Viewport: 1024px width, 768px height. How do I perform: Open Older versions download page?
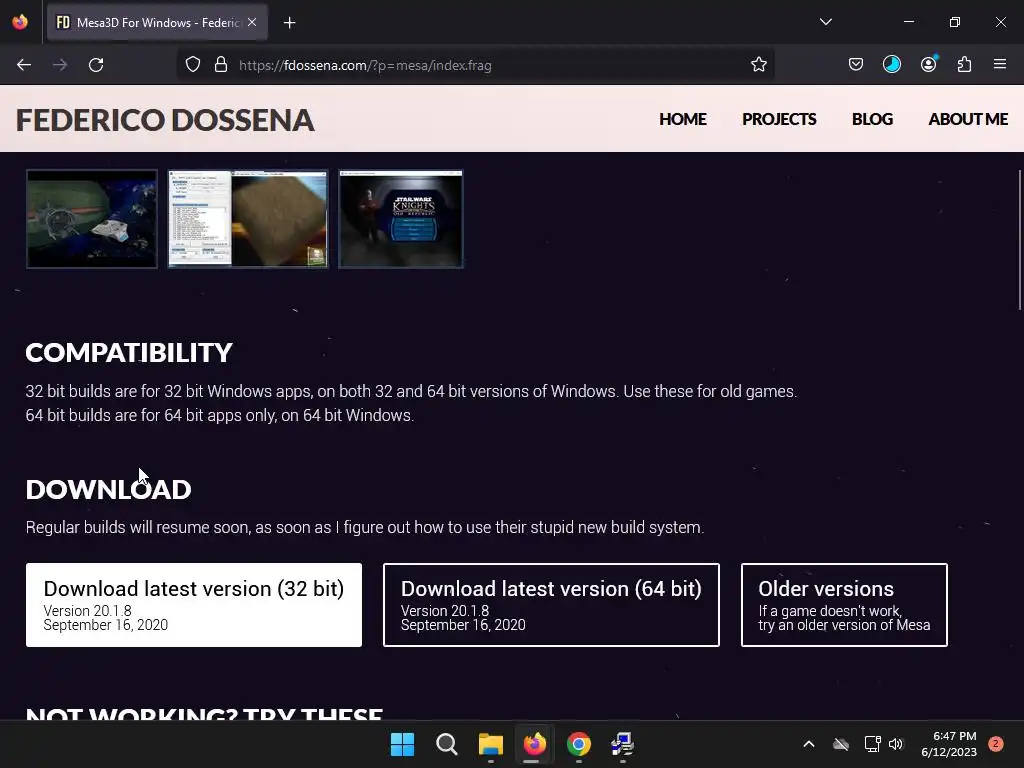pos(844,605)
